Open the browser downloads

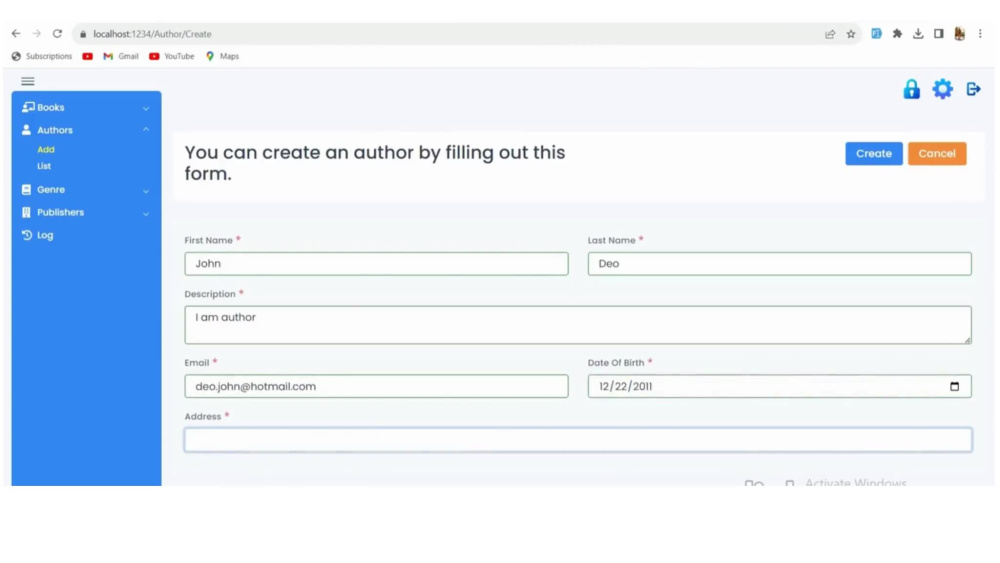[918, 34]
